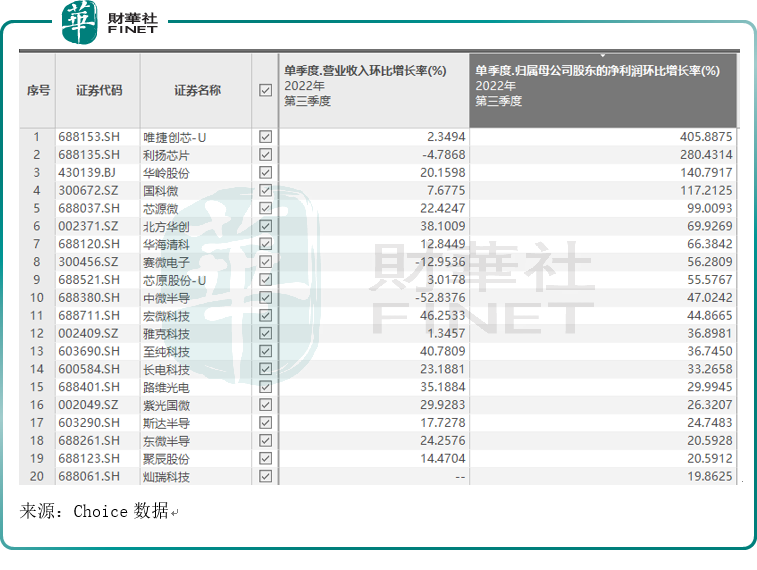Select security code 688120.SH
This screenshot has height=570, width=757.
click(x=89, y=244)
